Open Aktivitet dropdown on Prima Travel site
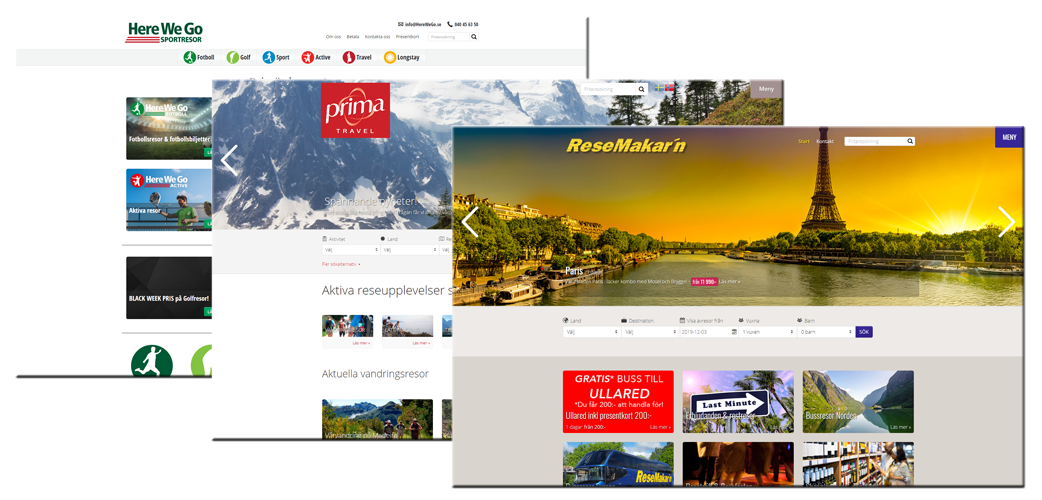Image resolution: width=1042 pixels, height=500 pixels. pyautogui.click(x=350, y=250)
